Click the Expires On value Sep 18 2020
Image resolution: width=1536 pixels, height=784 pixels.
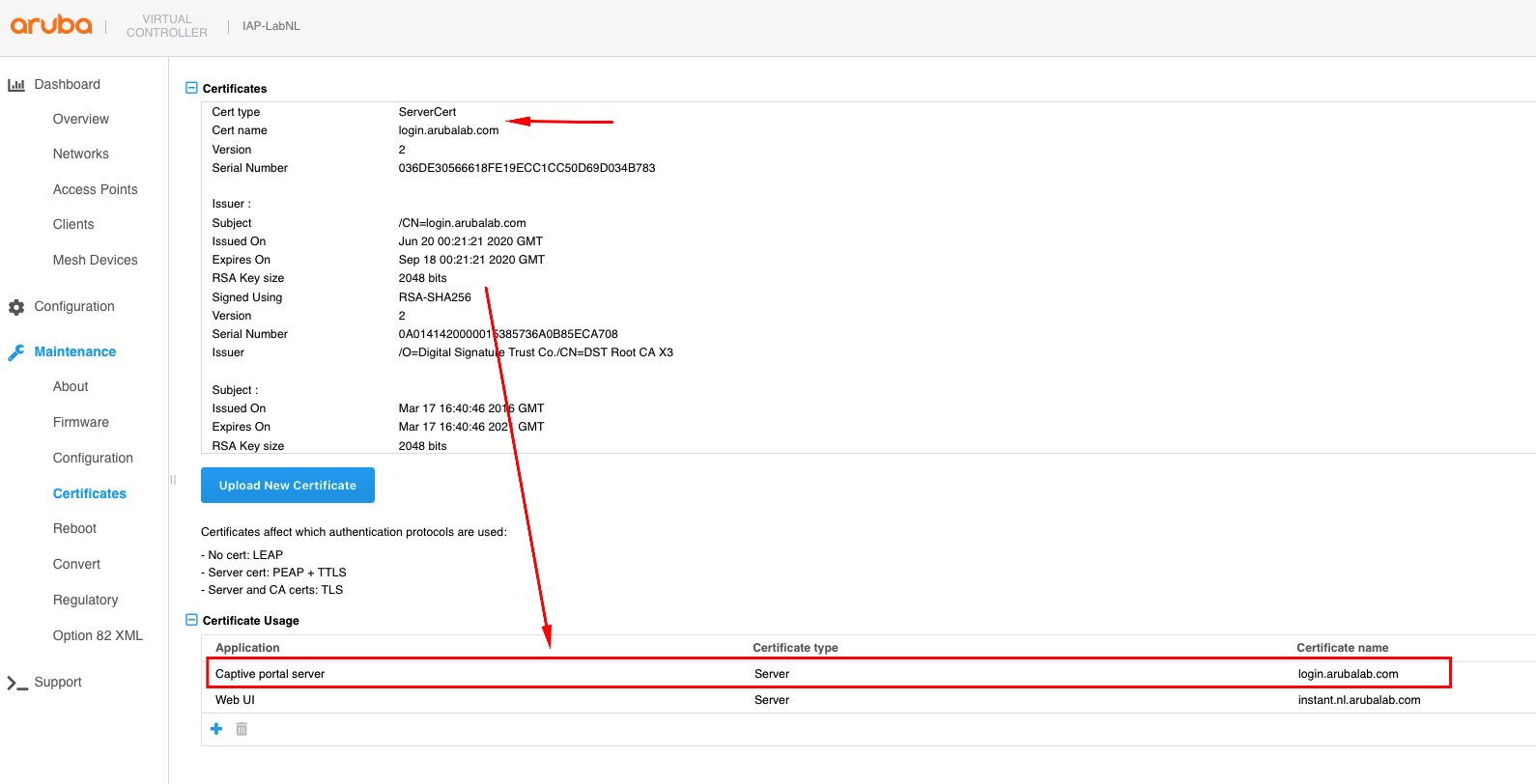click(x=471, y=260)
